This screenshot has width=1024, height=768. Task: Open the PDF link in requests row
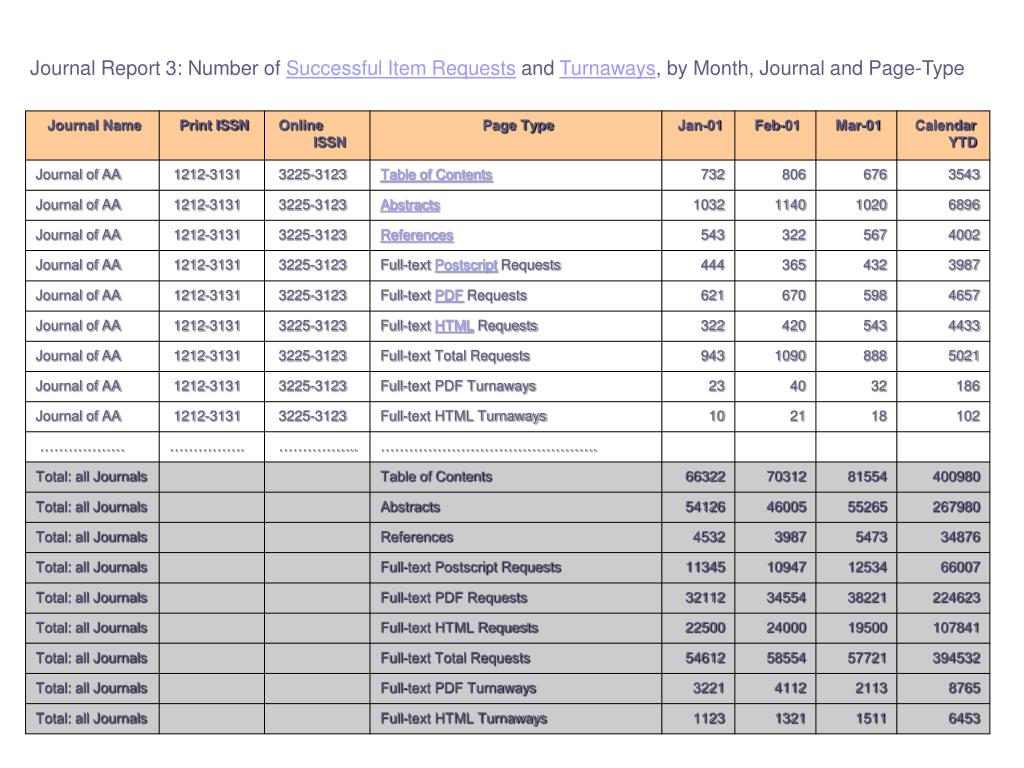pos(449,295)
